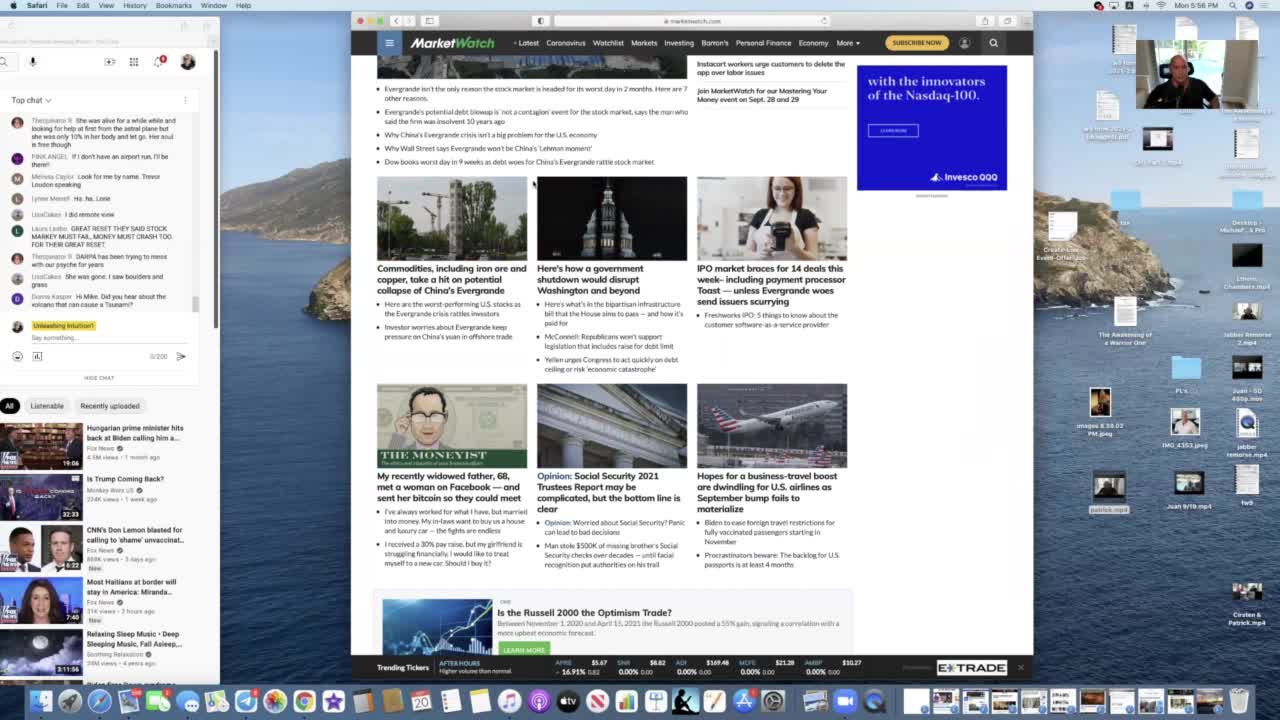Select the Recently uploaded filter chip
The width and height of the screenshot is (1280, 720).
110,406
